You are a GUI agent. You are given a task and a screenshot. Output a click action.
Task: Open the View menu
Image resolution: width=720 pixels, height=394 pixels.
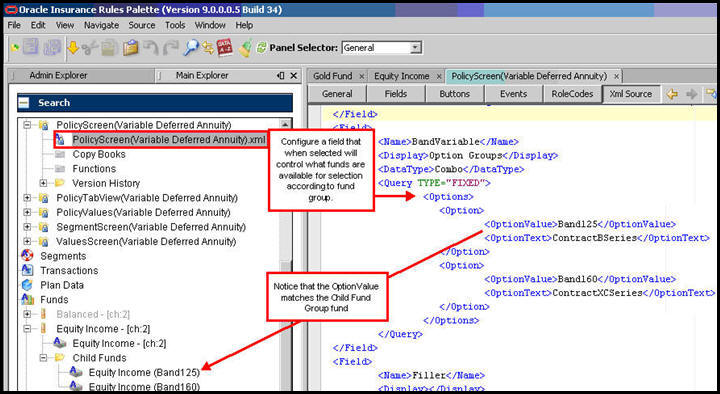(65, 25)
